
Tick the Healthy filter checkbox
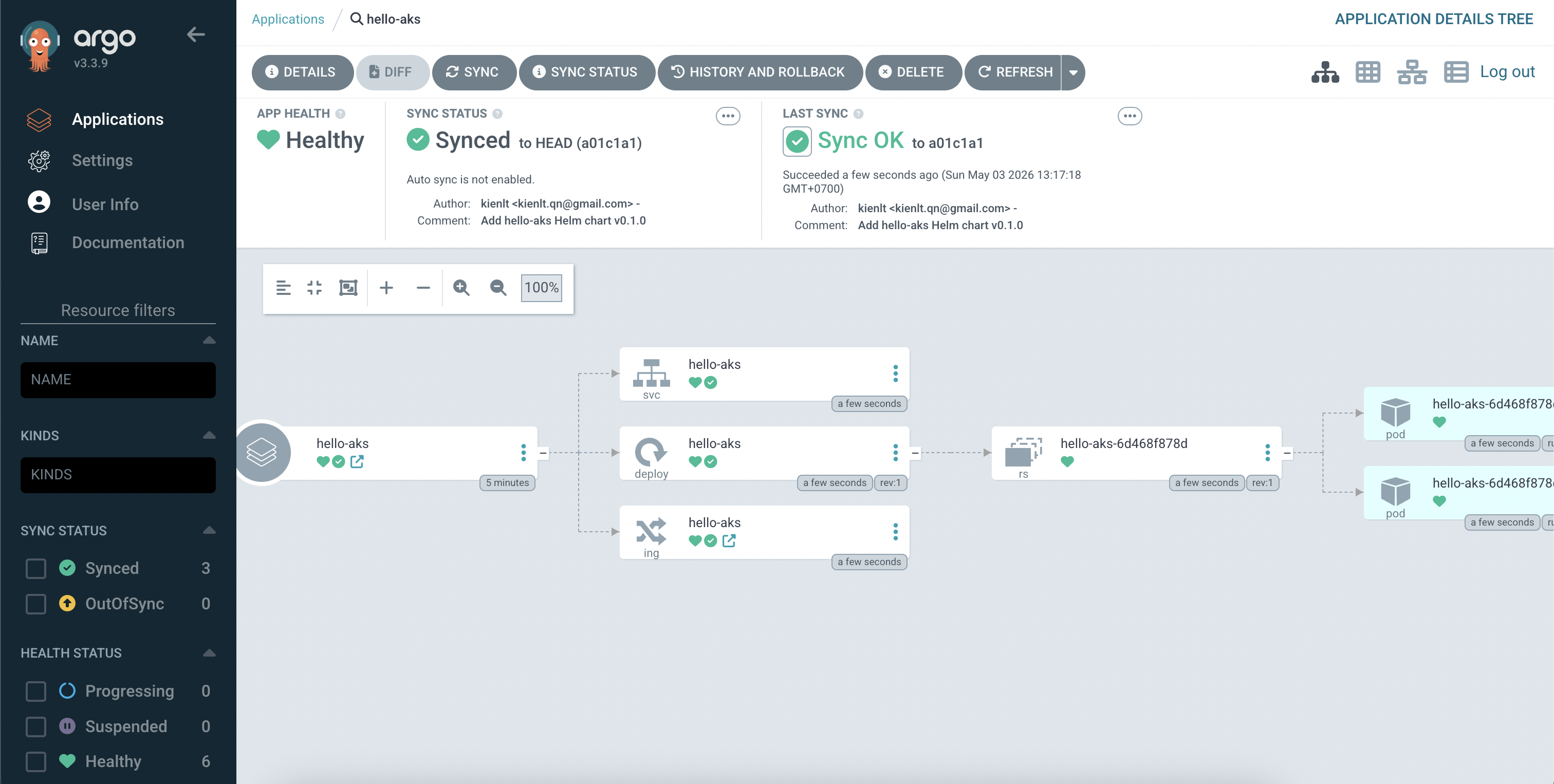35,762
